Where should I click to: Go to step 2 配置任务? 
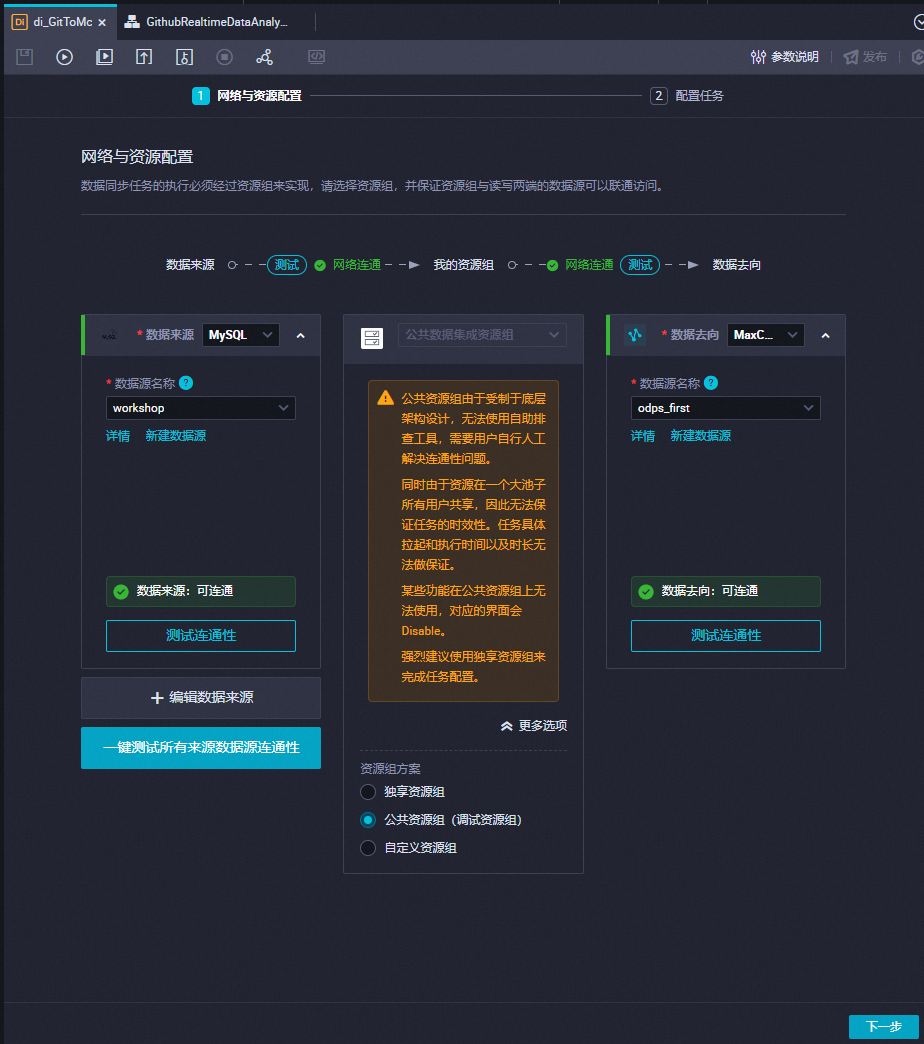(687, 96)
